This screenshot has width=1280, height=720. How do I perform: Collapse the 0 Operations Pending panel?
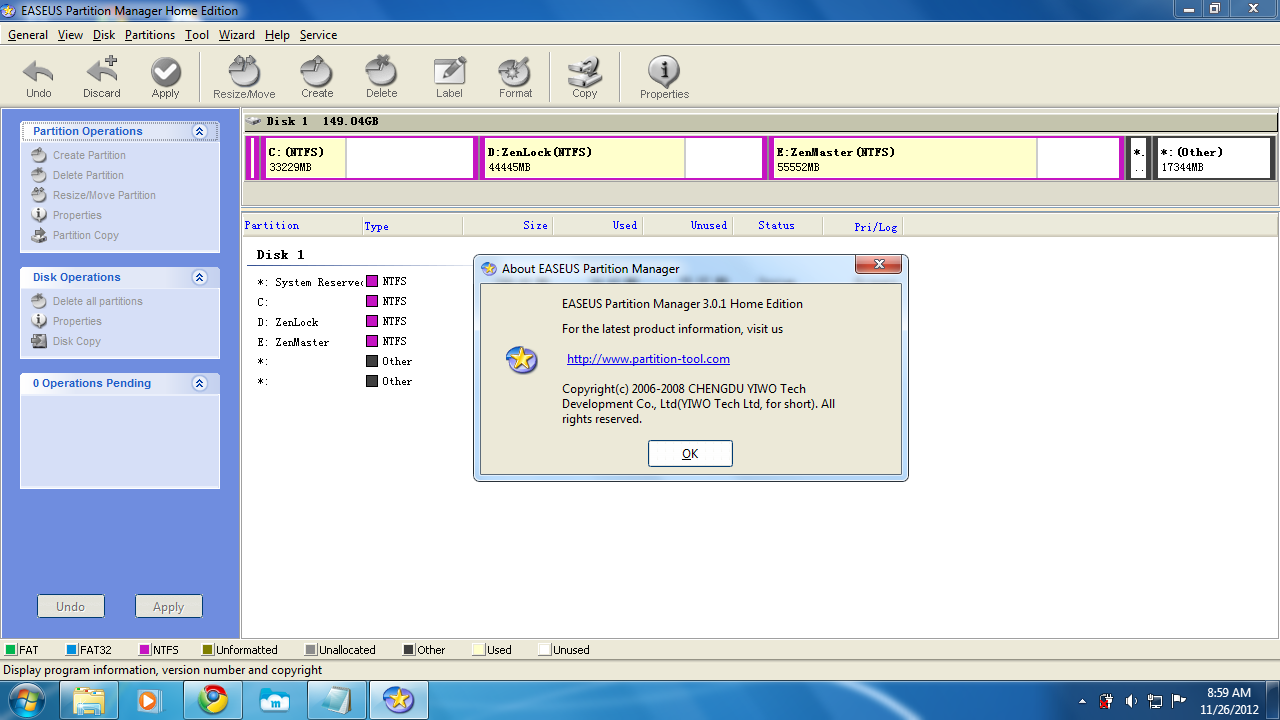pos(200,383)
